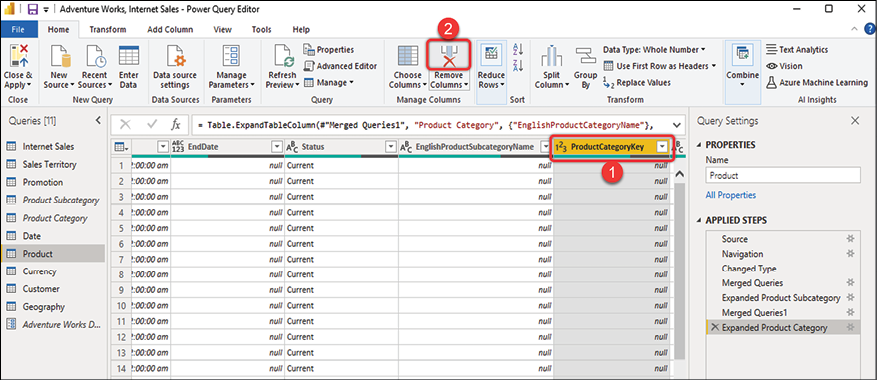
Task: Click the save icon in title bar
Action: 32,9
